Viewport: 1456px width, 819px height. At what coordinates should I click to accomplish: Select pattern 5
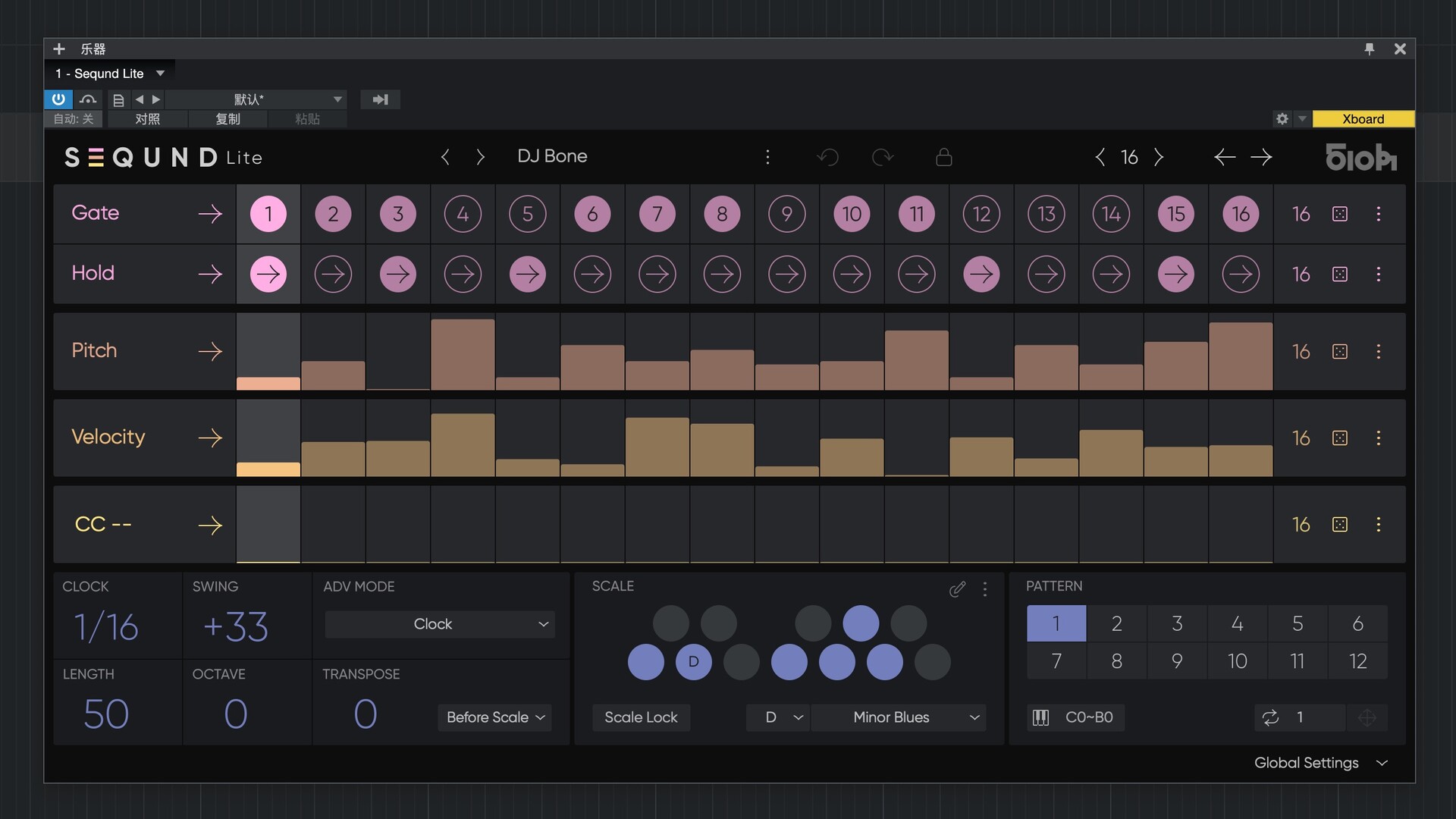1298,623
